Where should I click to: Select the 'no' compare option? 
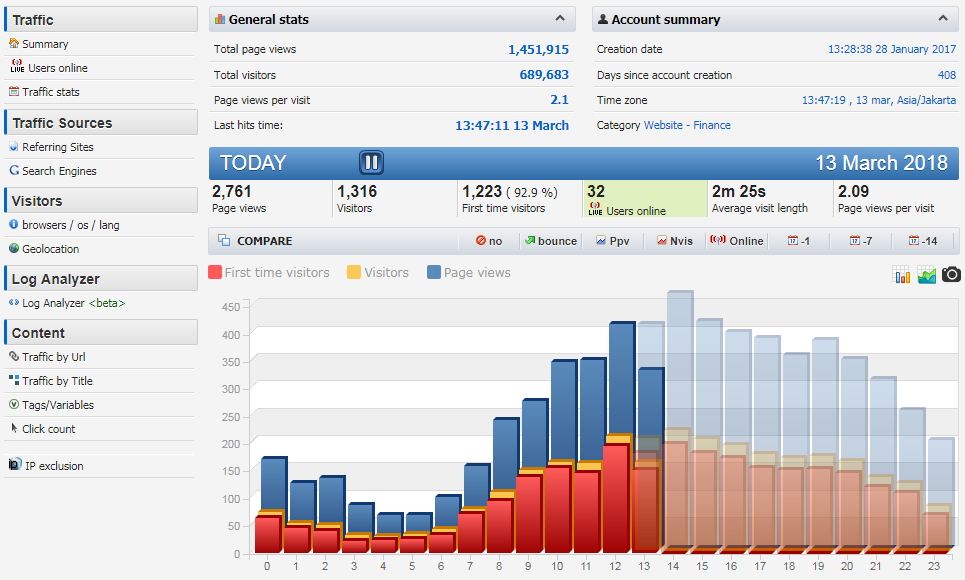point(489,241)
